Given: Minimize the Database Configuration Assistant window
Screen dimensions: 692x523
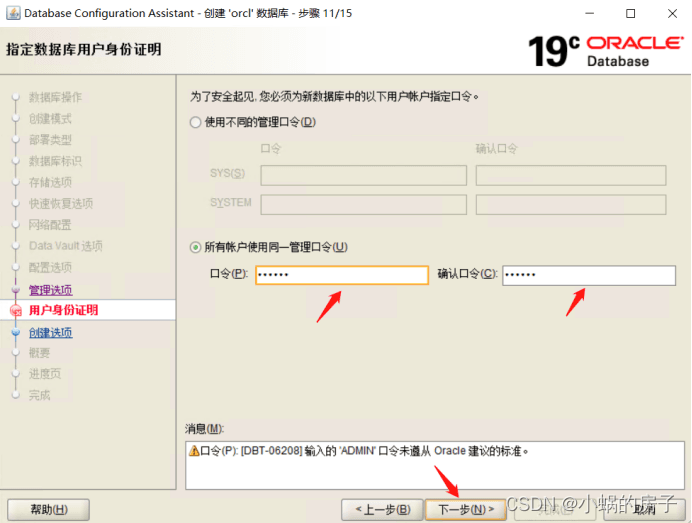Looking at the screenshot, I should (x=590, y=13).
